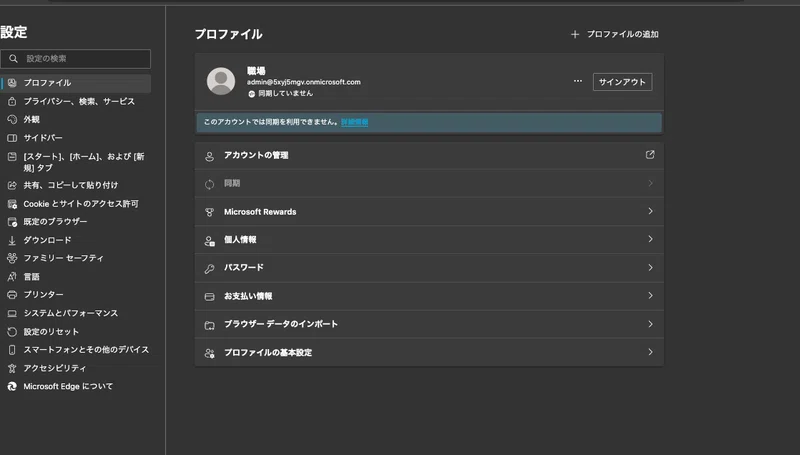The width and height of the screenshot is (800, 455).
Task: Click the 設定のリセット reset icon
Action: (12, 332)
